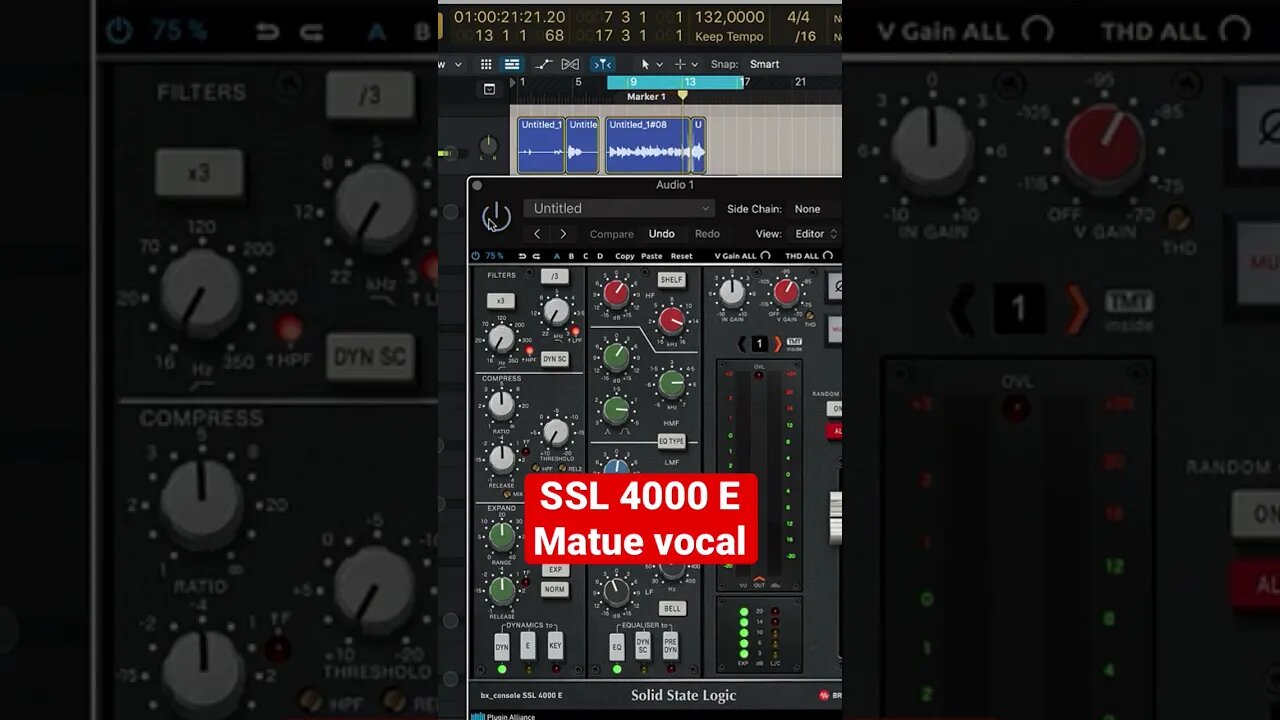Click the green HMF frequency kHz knob

(672, 384)
